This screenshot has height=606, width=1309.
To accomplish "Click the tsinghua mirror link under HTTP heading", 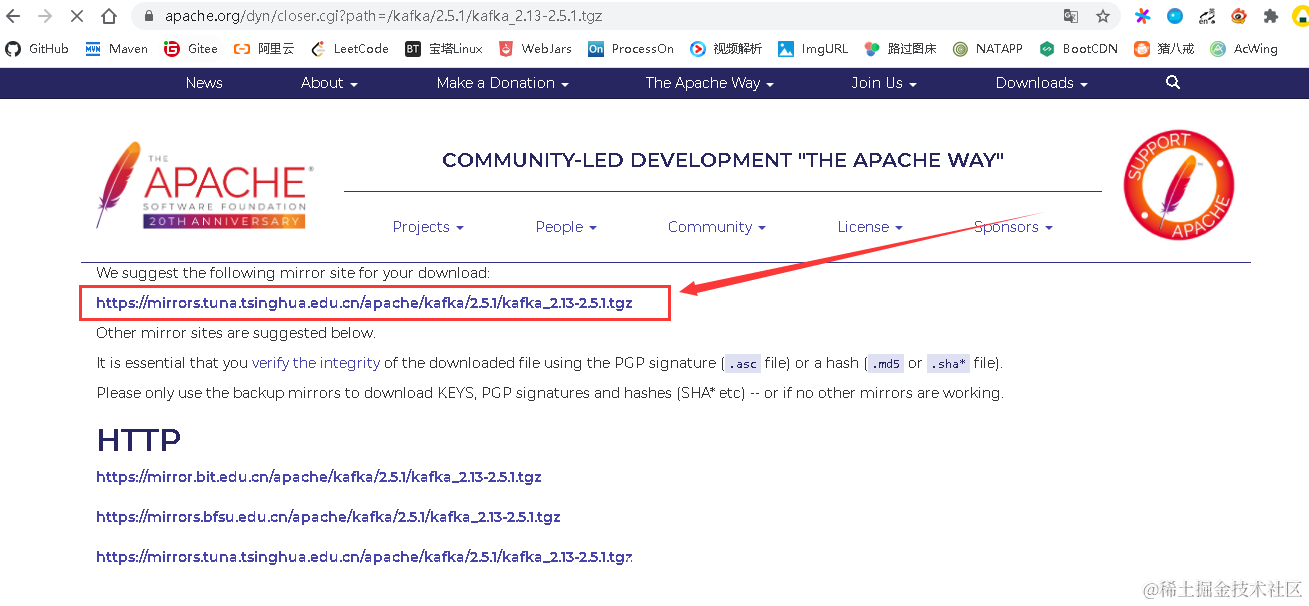I will 364,557.
